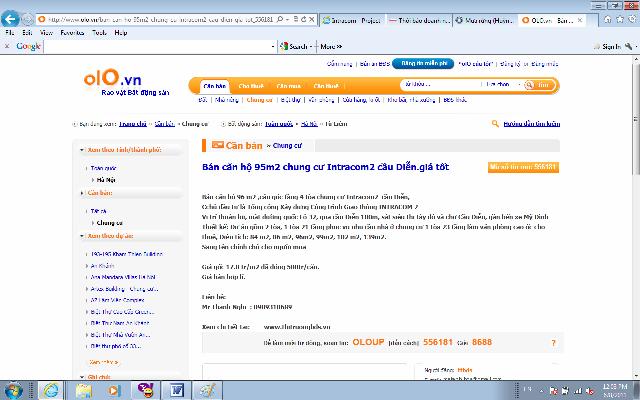Click the browser back arrow button
The image size is (640, 400).
pos(10,19)
